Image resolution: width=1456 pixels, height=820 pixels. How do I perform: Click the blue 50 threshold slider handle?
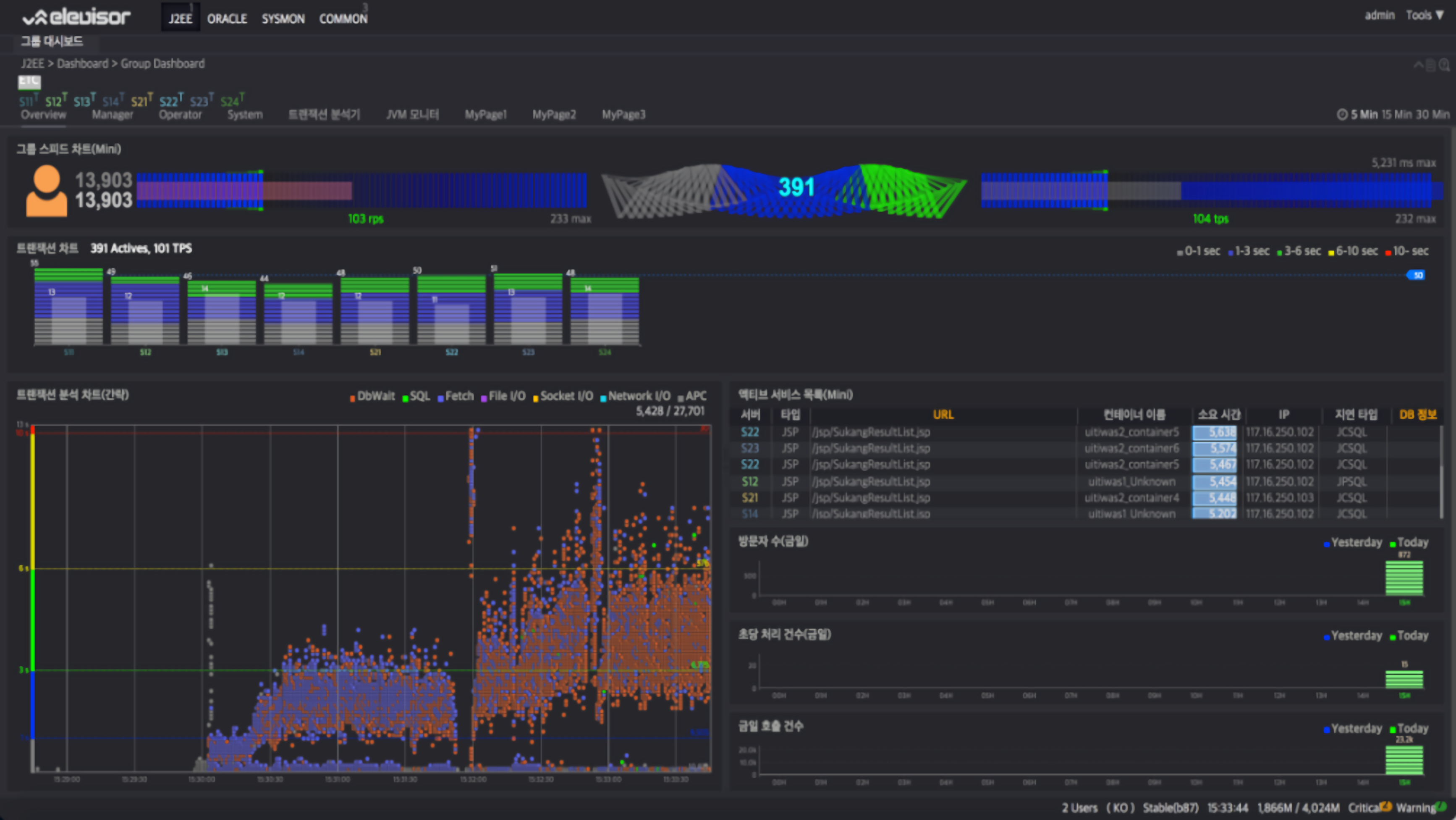pyautogui.click(x=1416, y=276)
